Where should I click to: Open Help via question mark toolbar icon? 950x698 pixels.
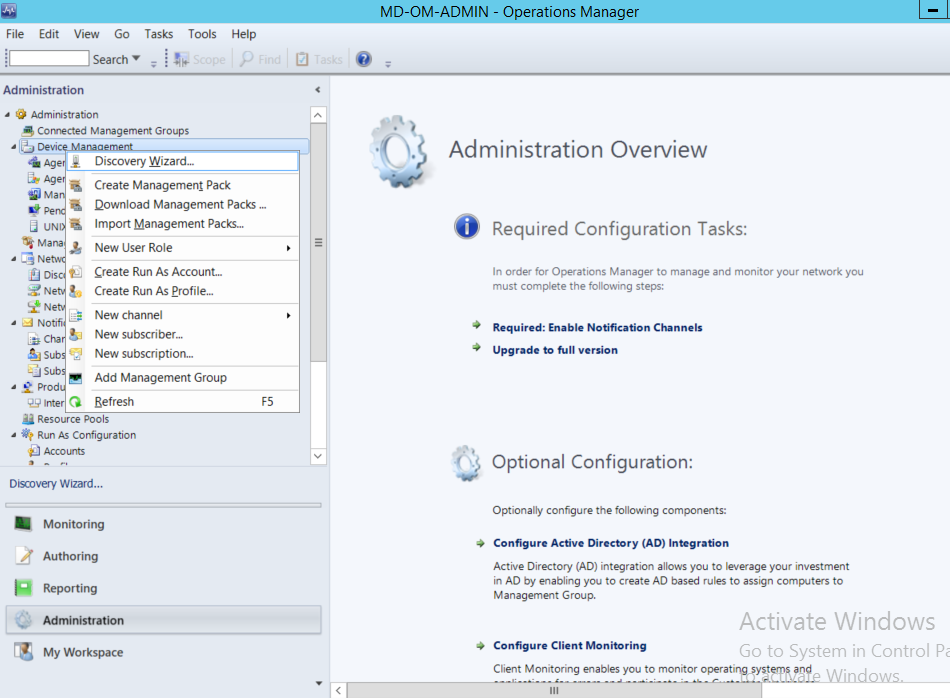click(x=363, y=58)
